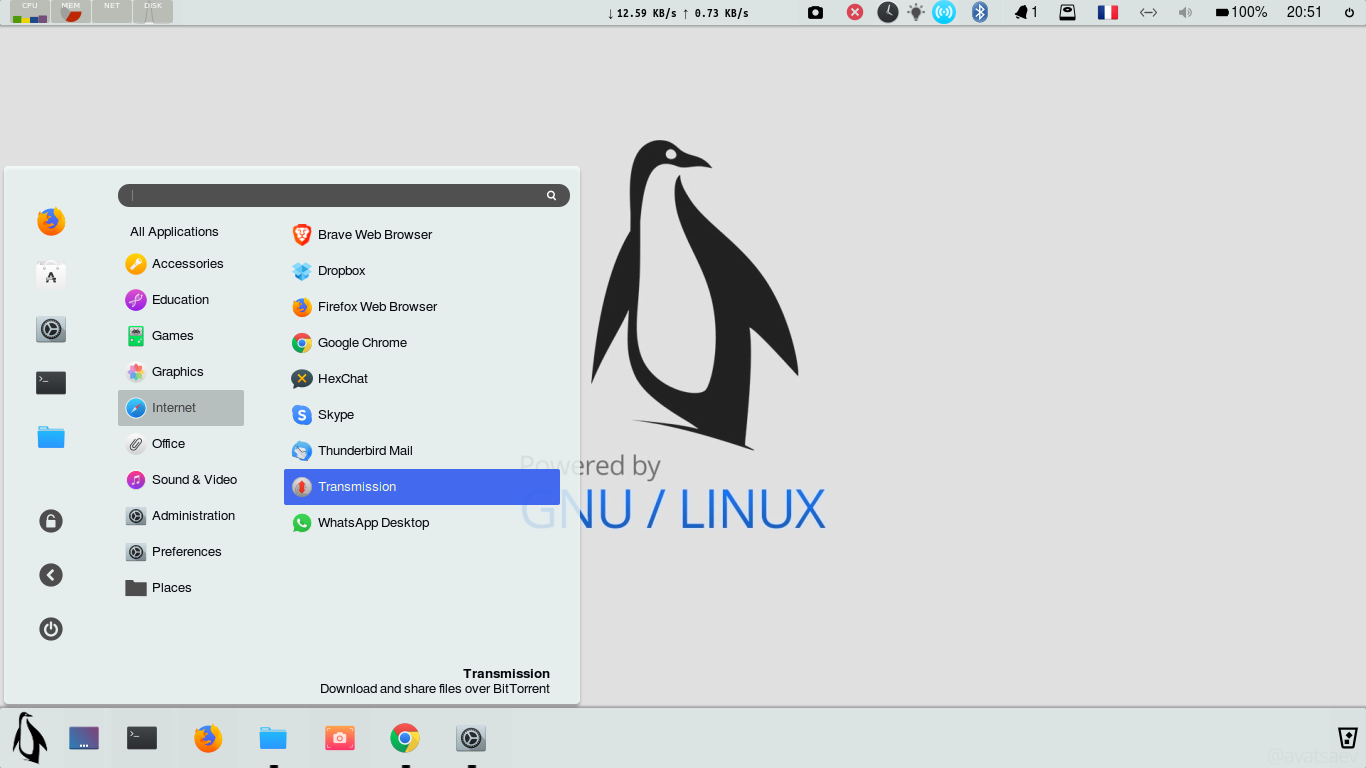Select the Graphics category
1366x768 pixels.
click(181, 372)
